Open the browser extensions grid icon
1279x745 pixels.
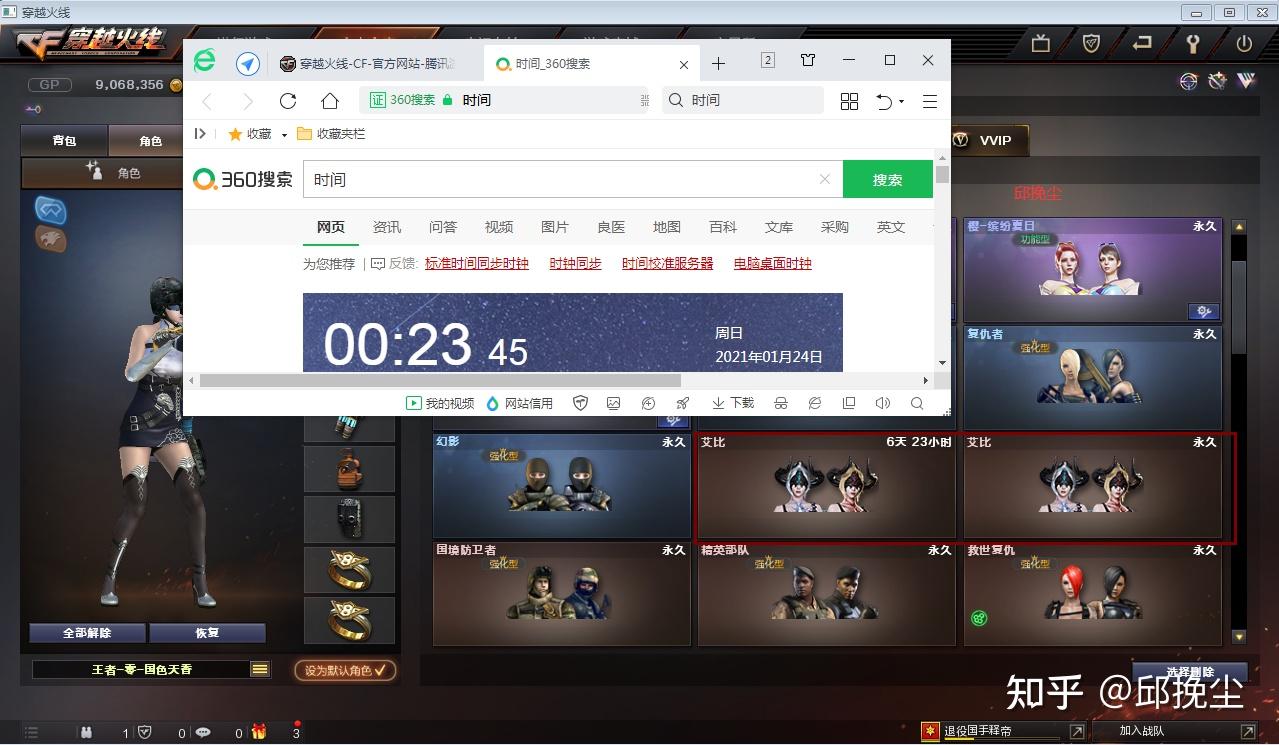click(x=849, y=101)
